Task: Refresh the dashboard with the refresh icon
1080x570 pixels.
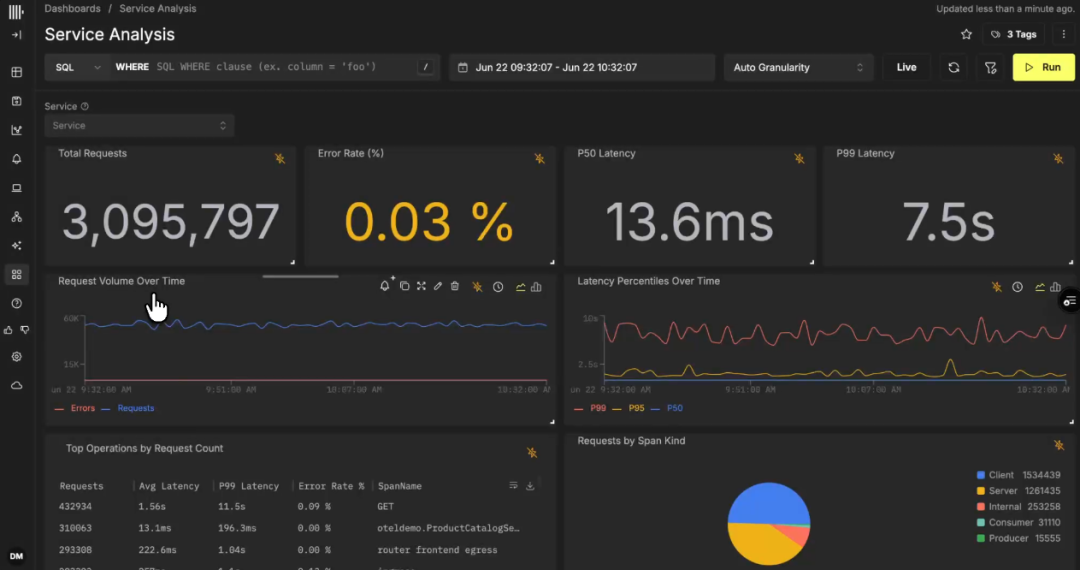Action: click(x=953, y=67)
